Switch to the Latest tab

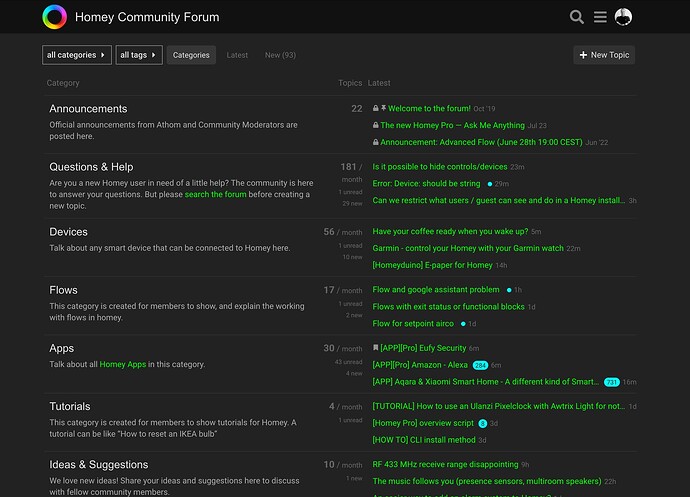[x=237, y=55]
